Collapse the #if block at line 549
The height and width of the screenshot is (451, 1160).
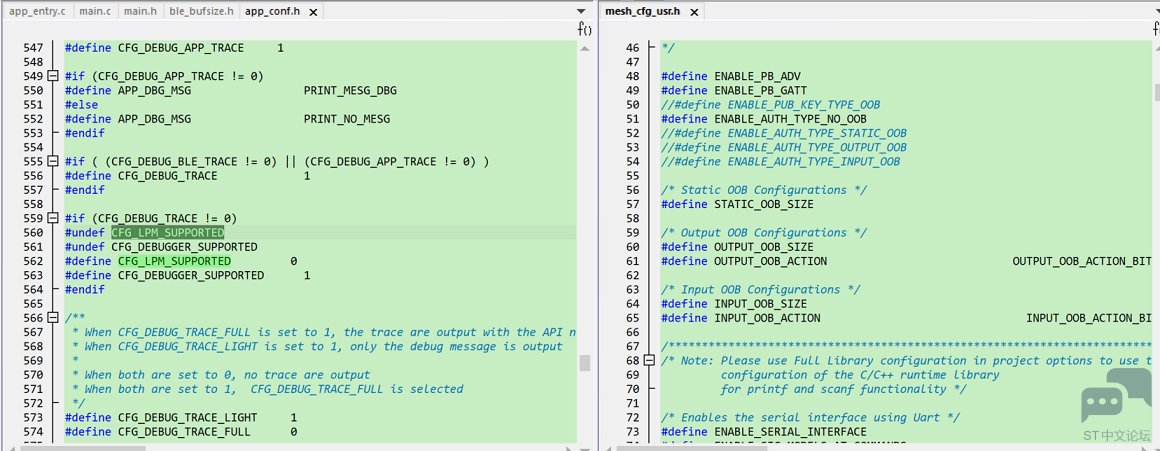pos(52,76)
